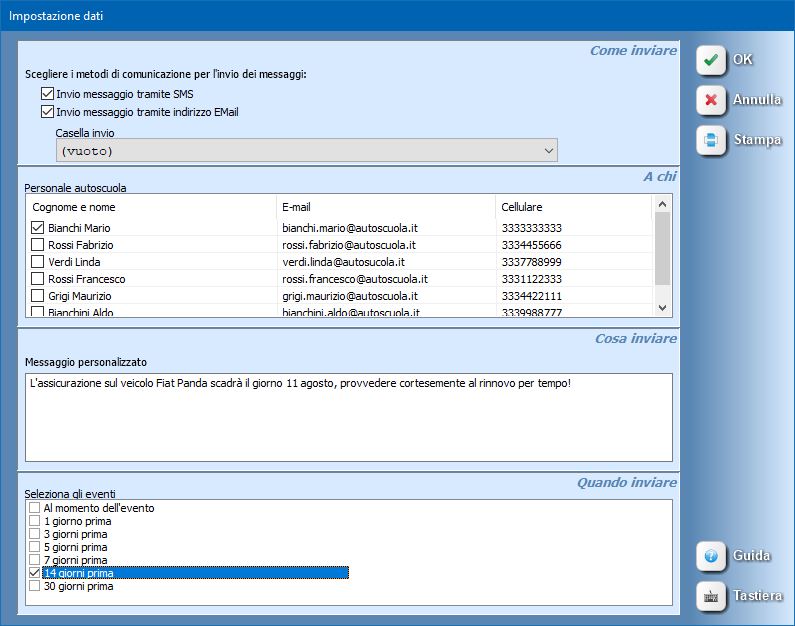Select the Grigi Maurizio row checkbox
This screenshot has height=626, width=795.
point(38,296)
